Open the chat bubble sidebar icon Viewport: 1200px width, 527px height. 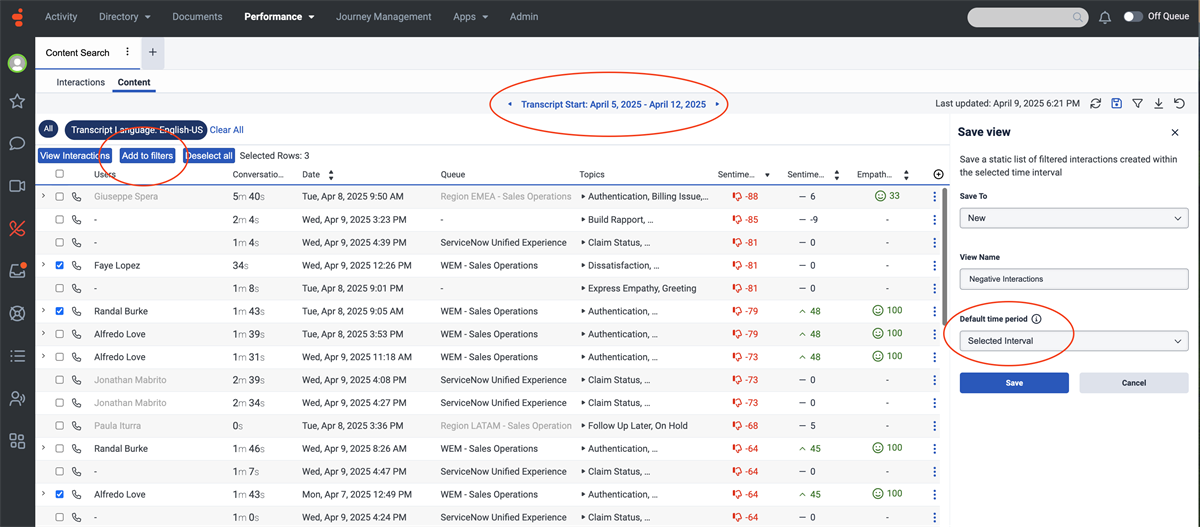17,143
